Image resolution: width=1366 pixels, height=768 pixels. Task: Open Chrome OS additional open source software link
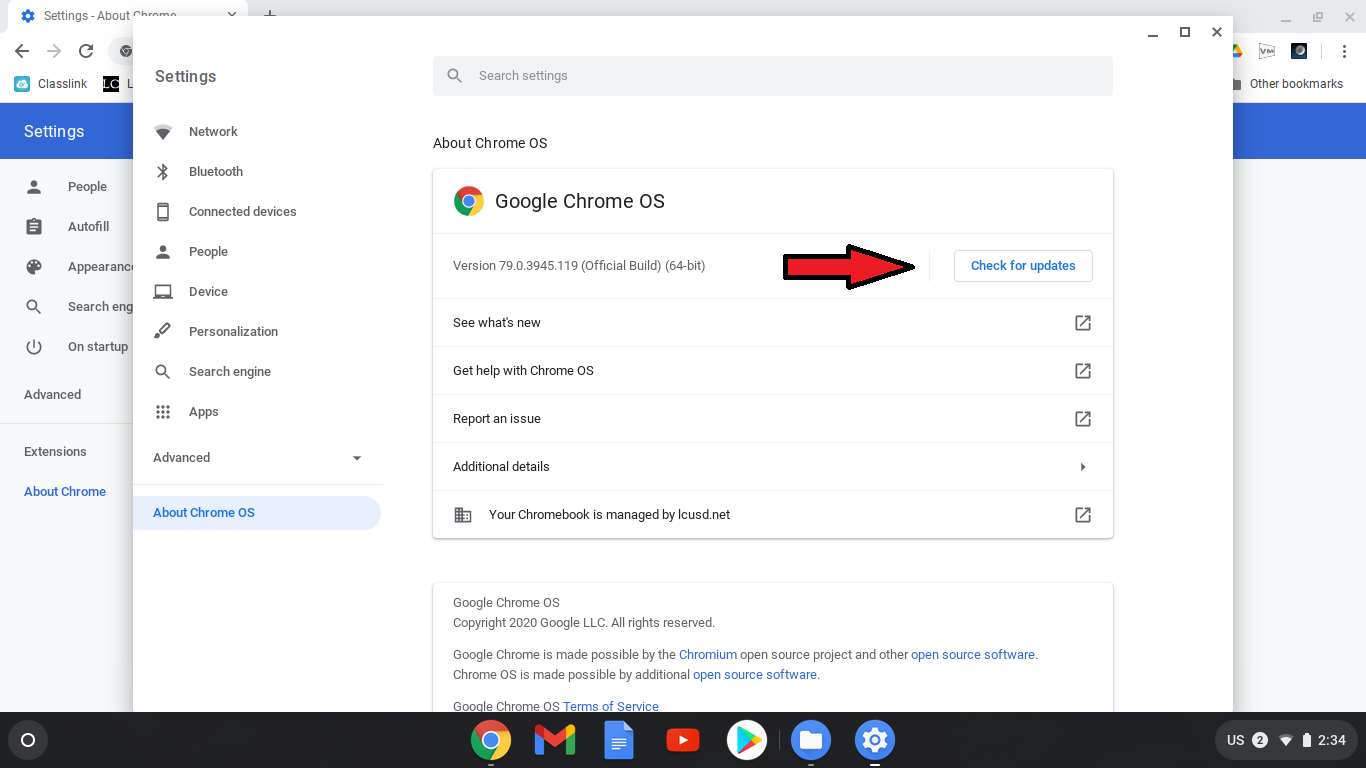point(755,675)
